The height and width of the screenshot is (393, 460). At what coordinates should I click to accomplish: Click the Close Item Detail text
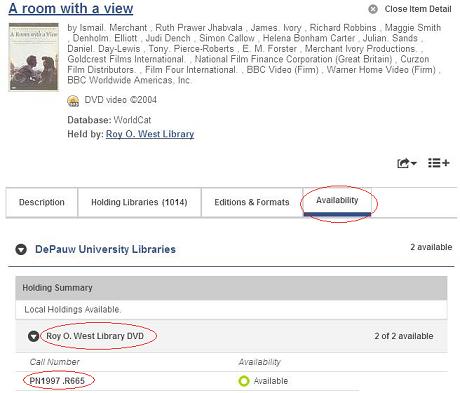418,9
